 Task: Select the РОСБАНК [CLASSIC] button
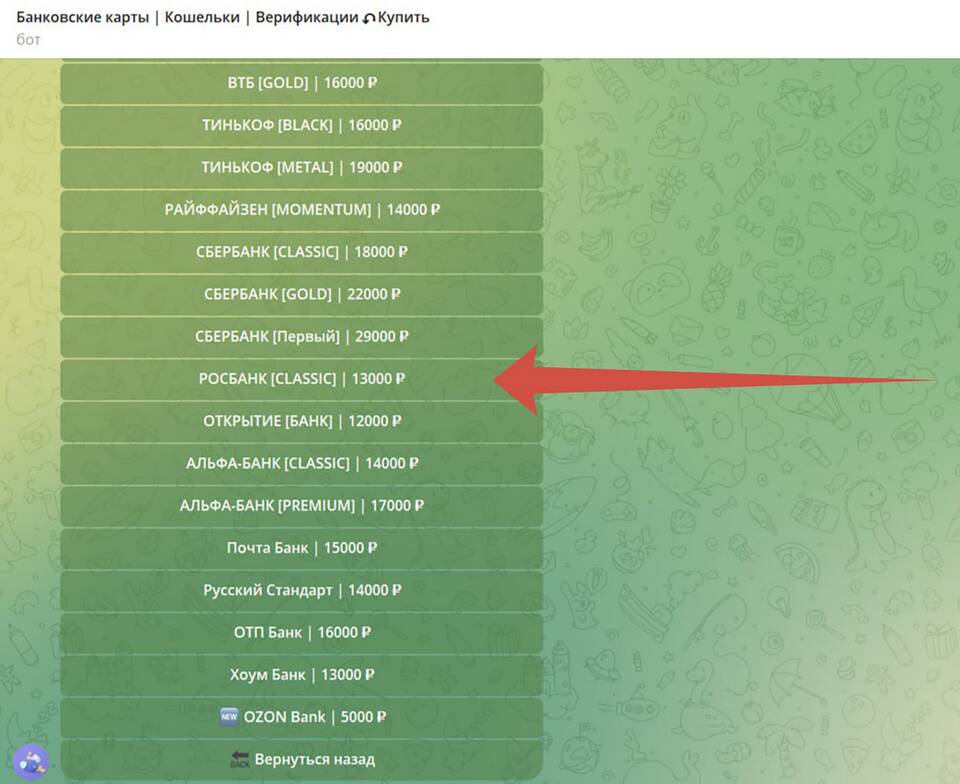coord(301,379)
